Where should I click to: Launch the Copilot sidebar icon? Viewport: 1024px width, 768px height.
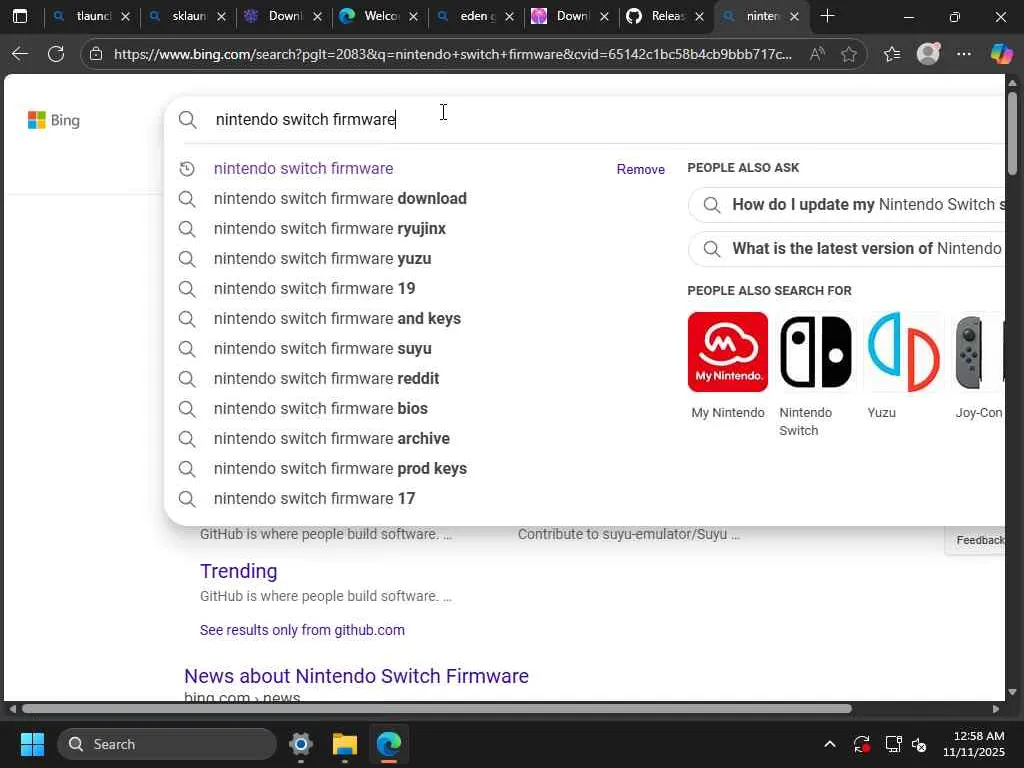click(1001, 54)
